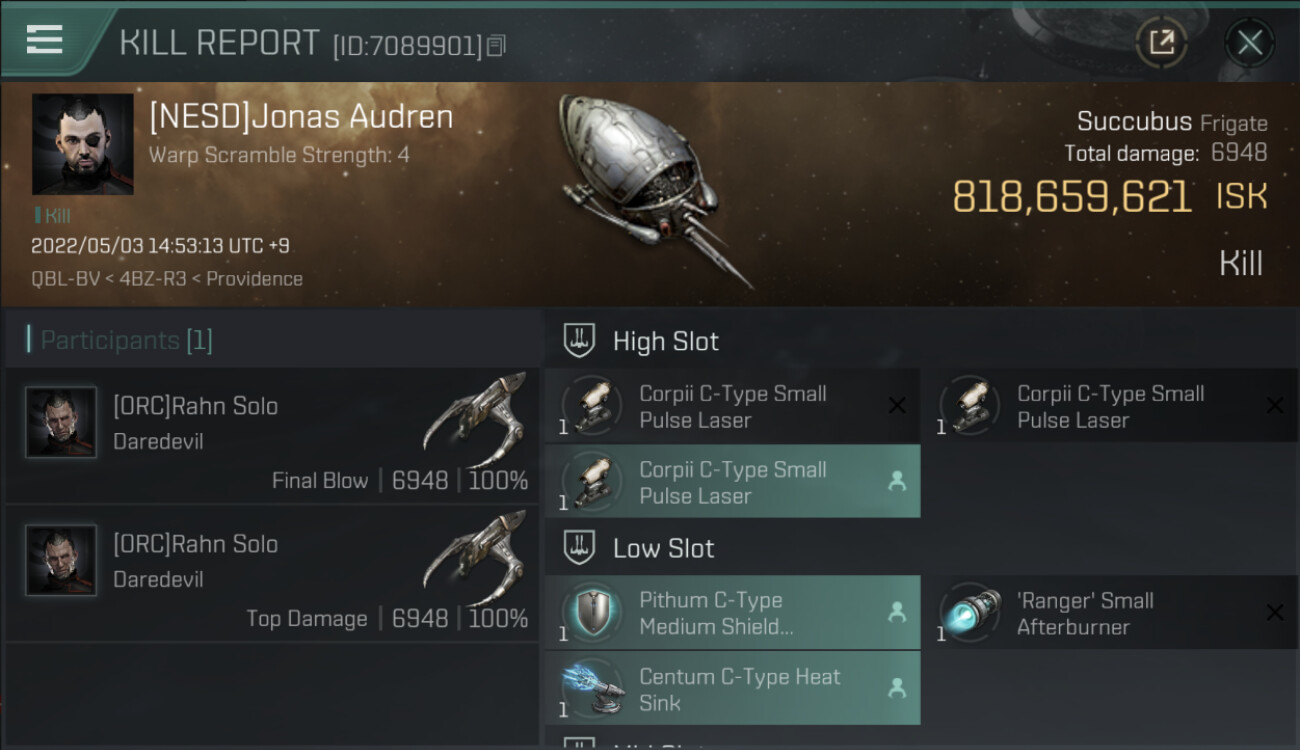This screenshot has height=750, width=1300.
Task: Close the kill report window
Action: tap(1249, 42)
